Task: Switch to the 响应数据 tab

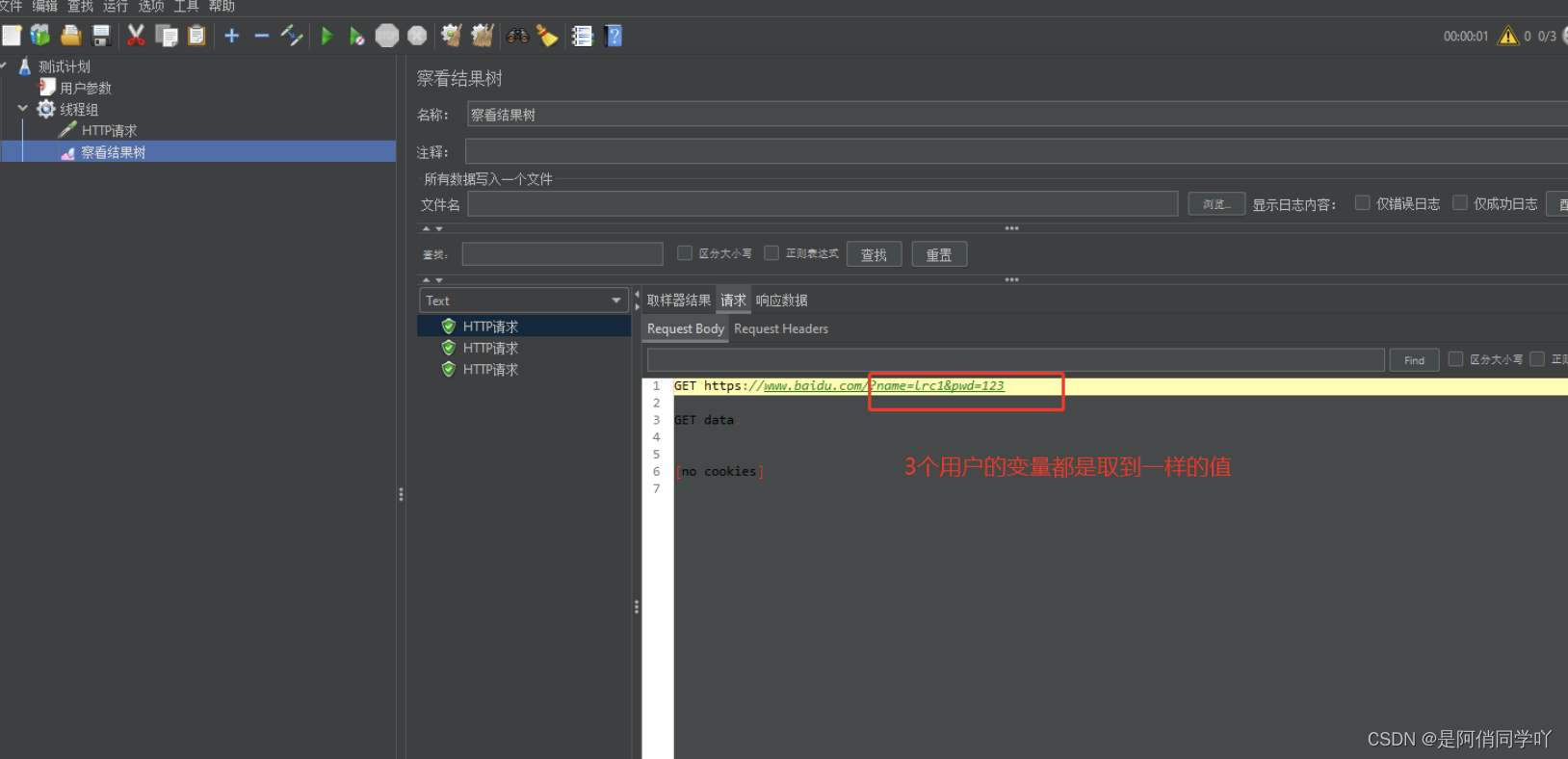Action: tap(781, 301)
